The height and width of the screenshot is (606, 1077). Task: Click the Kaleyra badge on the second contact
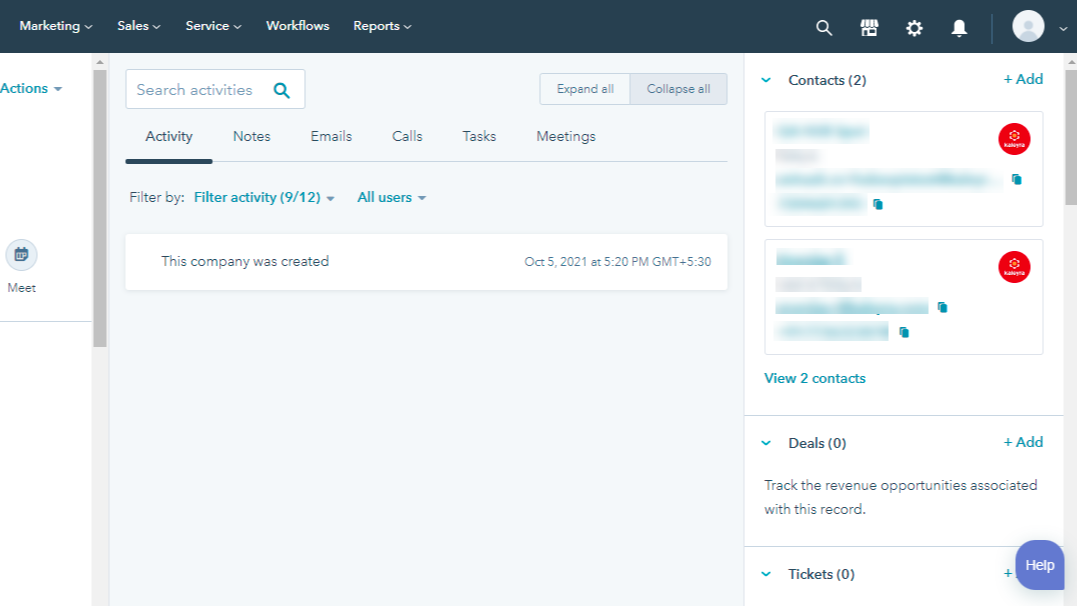pyautogui.click(x=1013, y=266)
